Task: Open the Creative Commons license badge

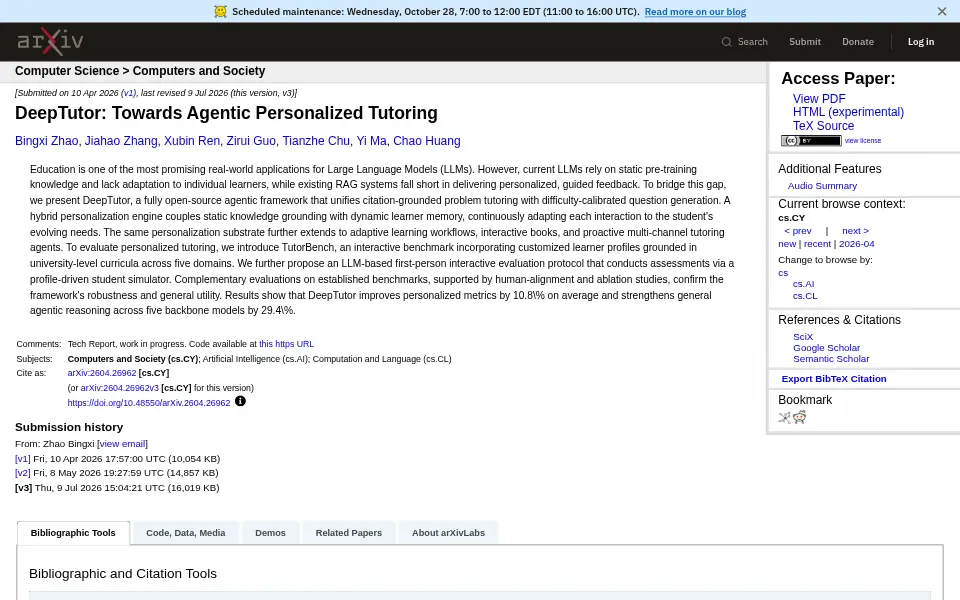Action: pos(811,141)
